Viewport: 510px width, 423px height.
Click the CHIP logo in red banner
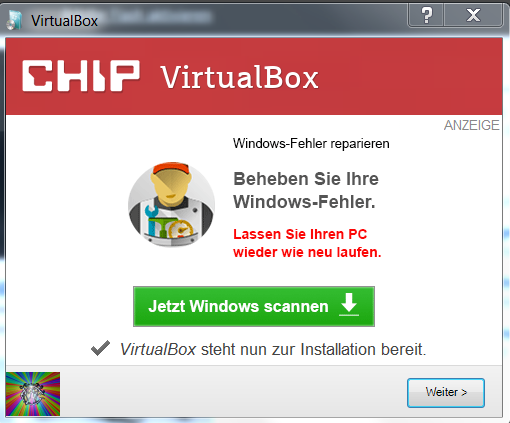click(81, 76)
